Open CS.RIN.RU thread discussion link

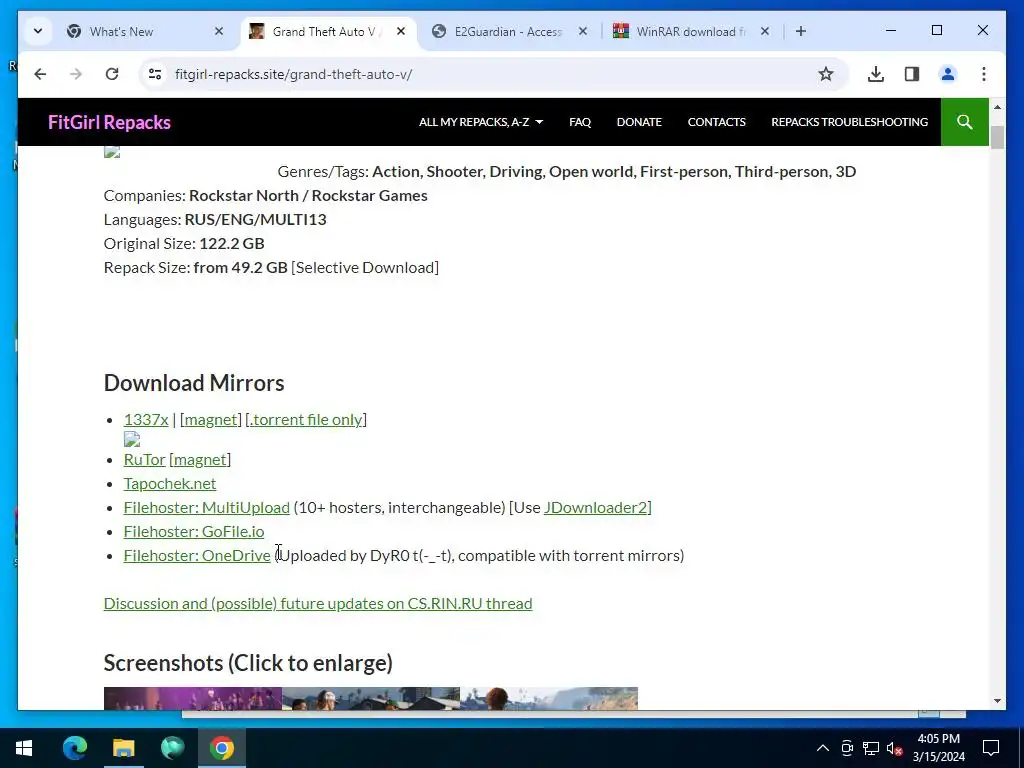[x=318, y=603]
